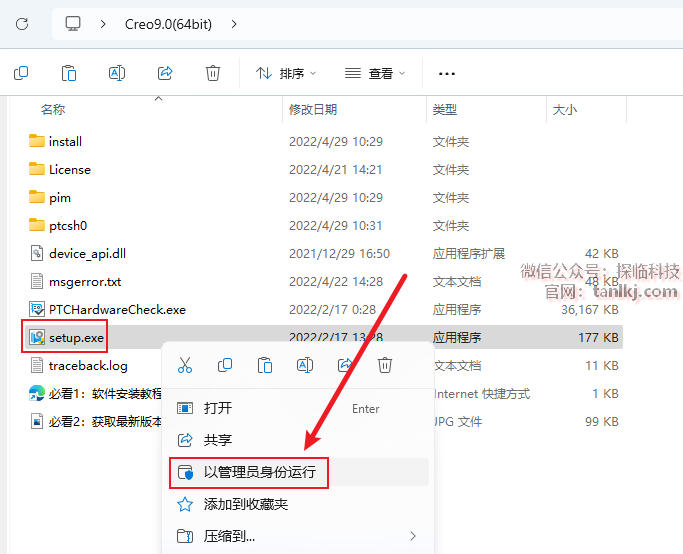Choose 打开 in context menu
Viewport: 683px width, 554px height.
[x=299, y=409]
